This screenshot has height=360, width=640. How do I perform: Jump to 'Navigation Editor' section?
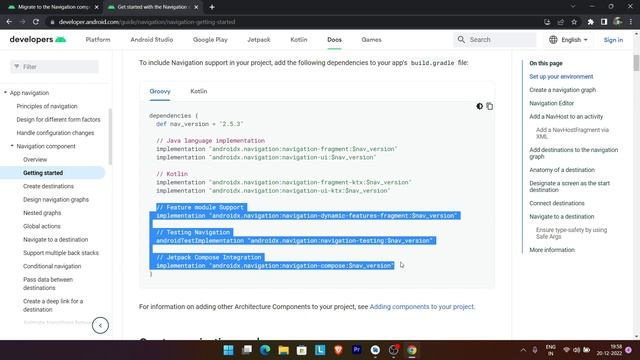click(x=551, y=103)
